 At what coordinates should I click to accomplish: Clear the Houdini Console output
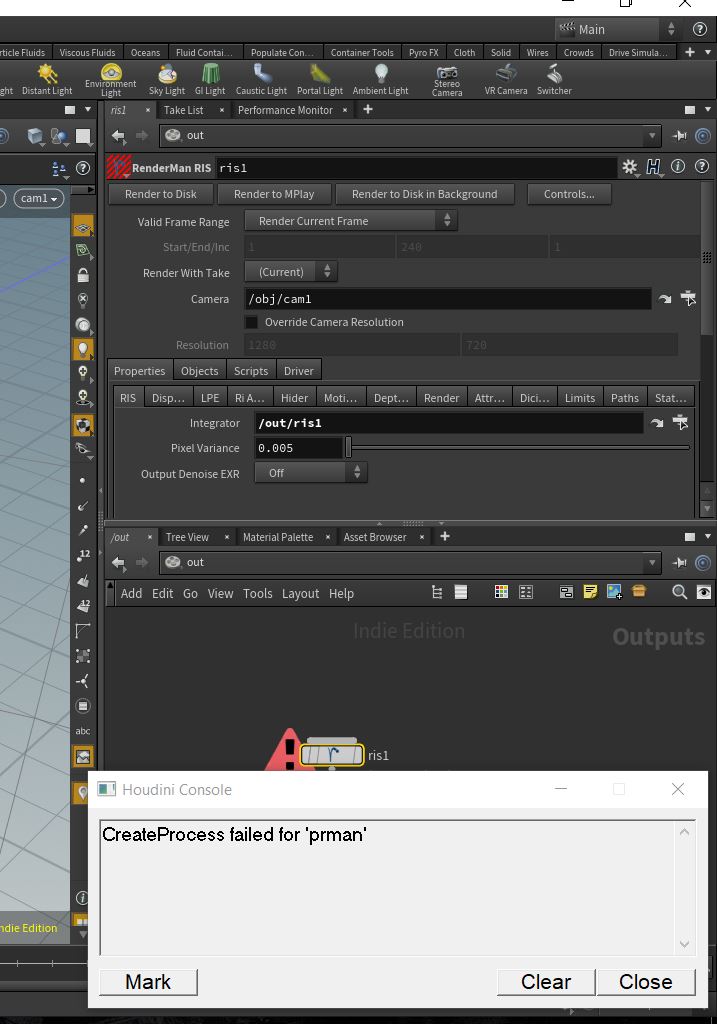pos(546,982)
